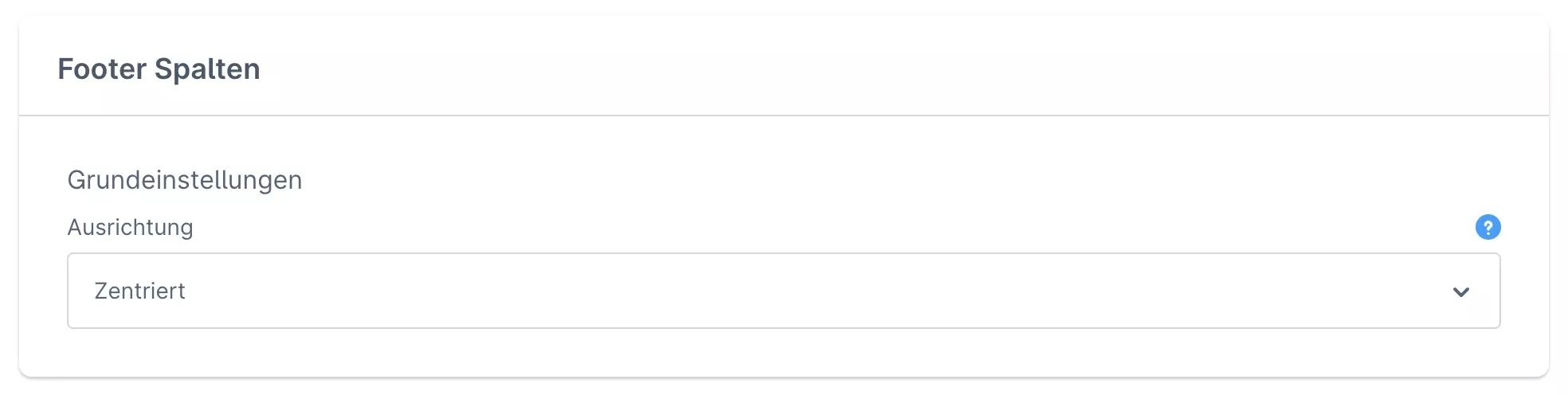
Task: Click the middle of the Zentriert select box
Action: coord(782,291)
